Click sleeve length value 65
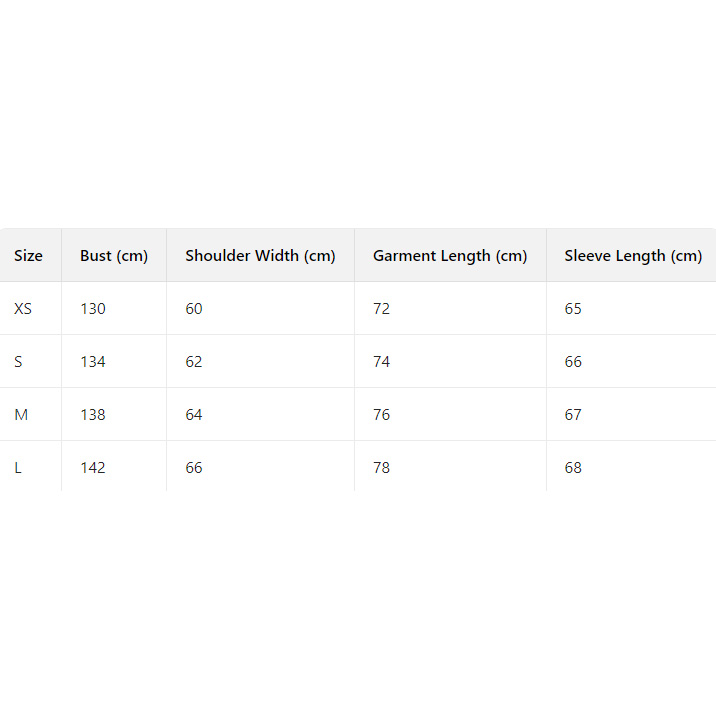Viewport: 716px width, 716px height. pyautogui.click(x=573, y=309)
